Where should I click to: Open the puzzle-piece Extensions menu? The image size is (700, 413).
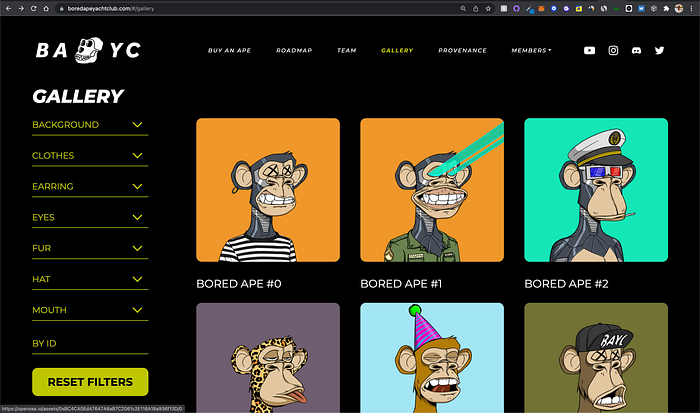coord(666,8)
